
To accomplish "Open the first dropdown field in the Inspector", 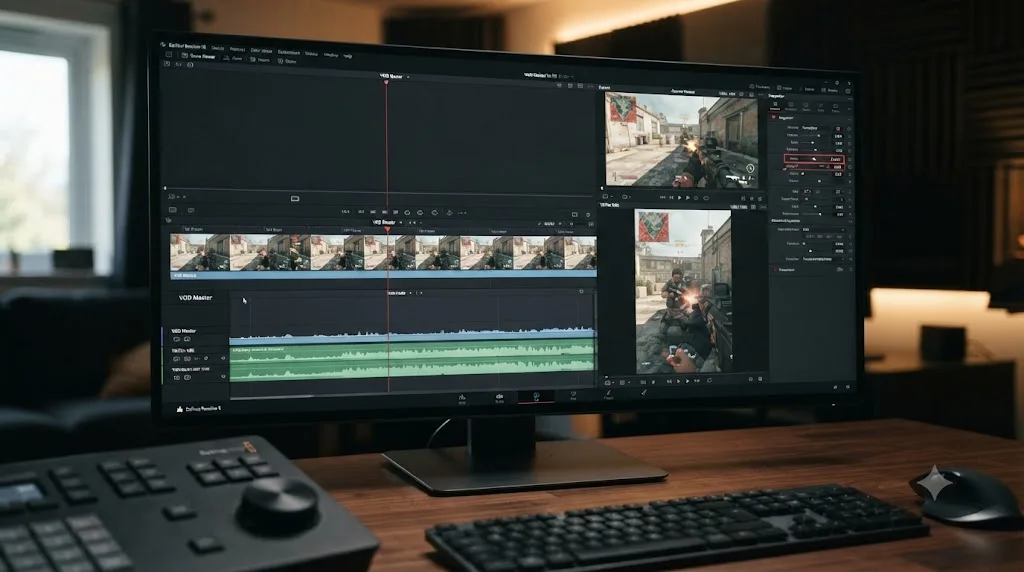I will point(816,128).
